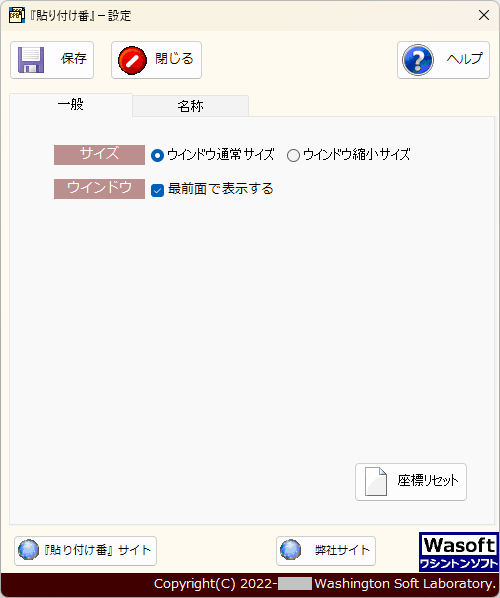Click the 座標リセット text
The image size is (500, 598).
(x=428, y=481)
